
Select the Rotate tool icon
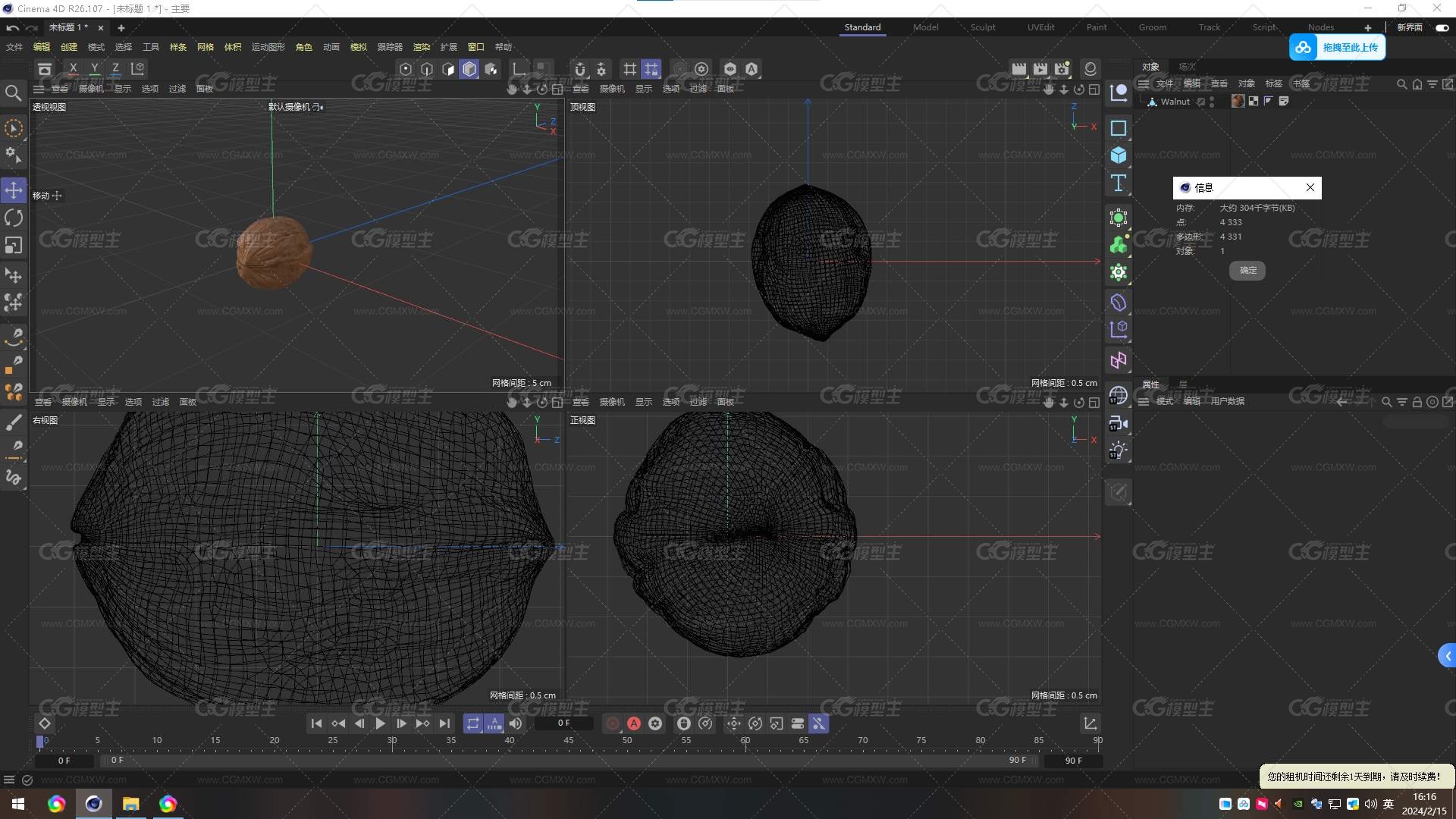pyautogui.click(x=14, y=216)
